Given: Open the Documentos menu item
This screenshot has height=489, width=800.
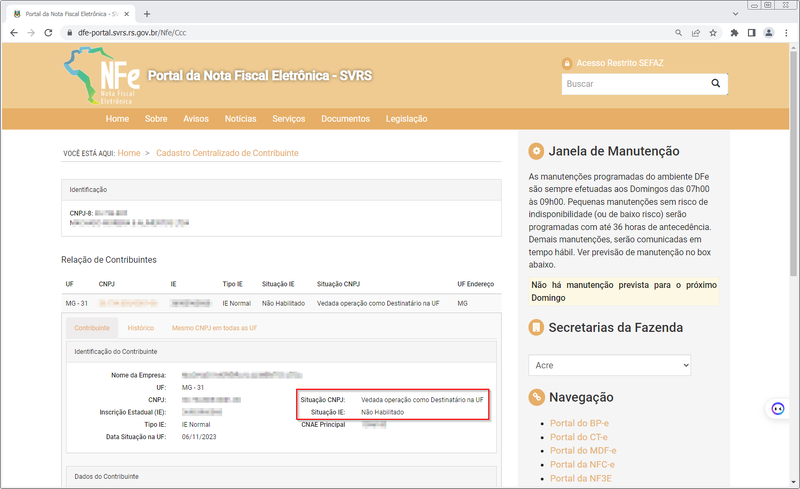Looking at the screenshot, I should click(345, 118).
